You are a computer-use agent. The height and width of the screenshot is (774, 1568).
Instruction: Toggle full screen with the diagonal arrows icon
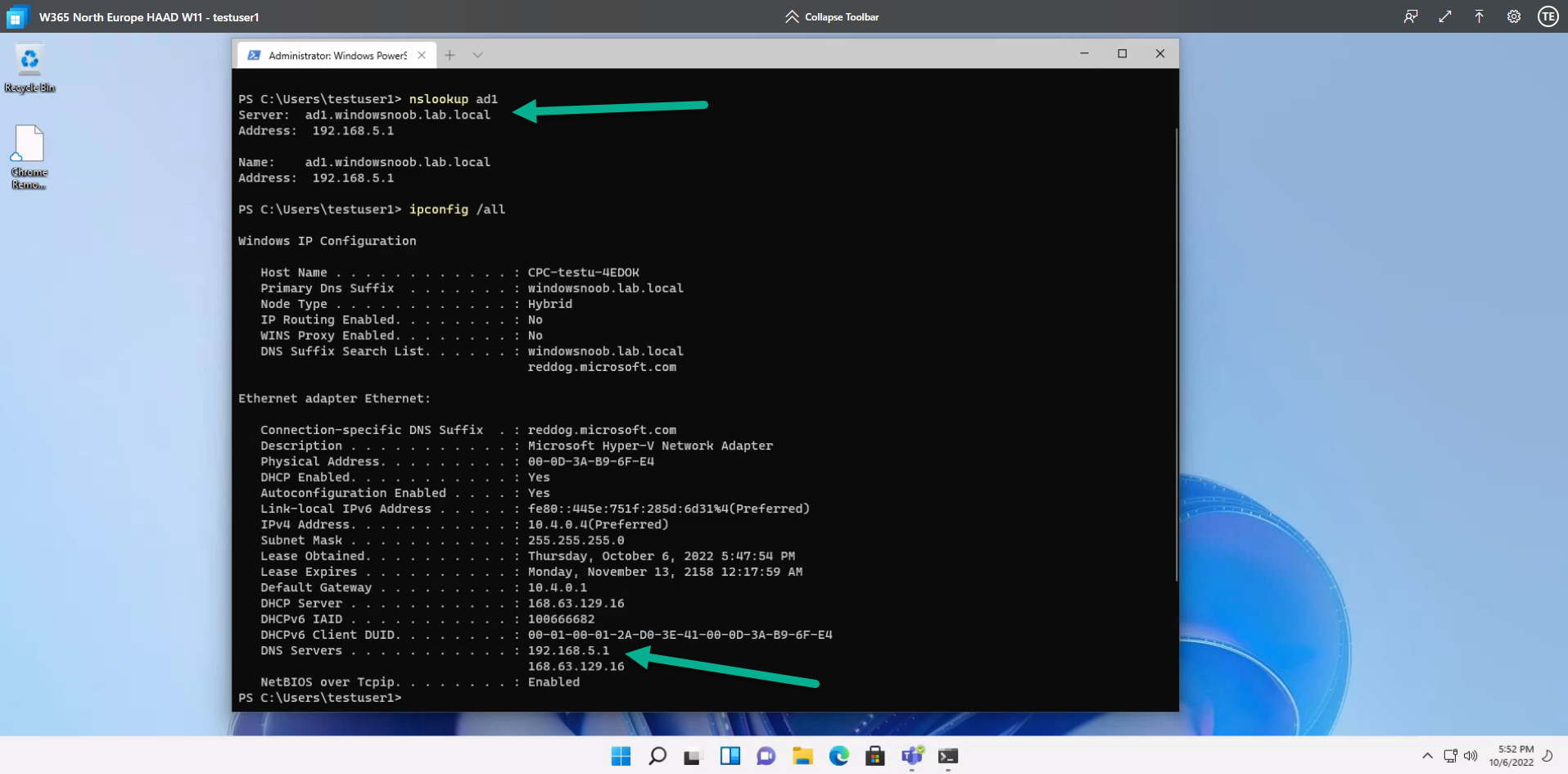coord(1445,16)
